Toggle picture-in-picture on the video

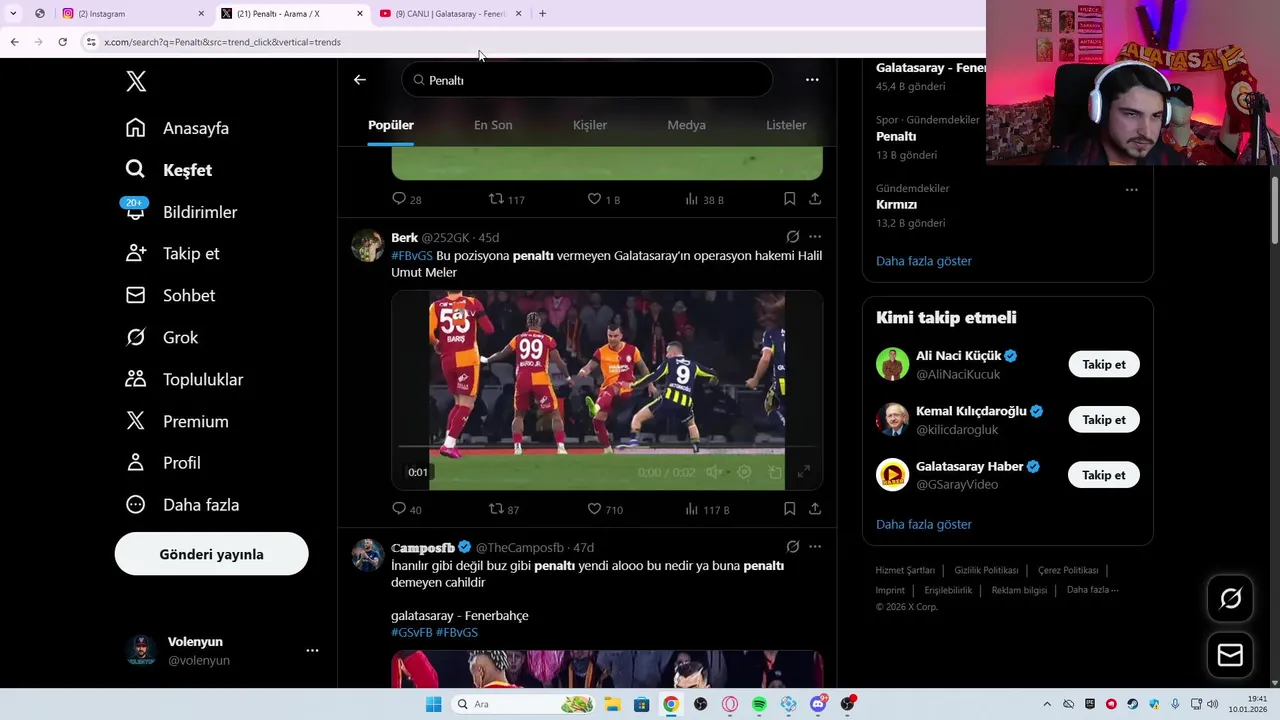pyautogui.click(x=774, y=472)
